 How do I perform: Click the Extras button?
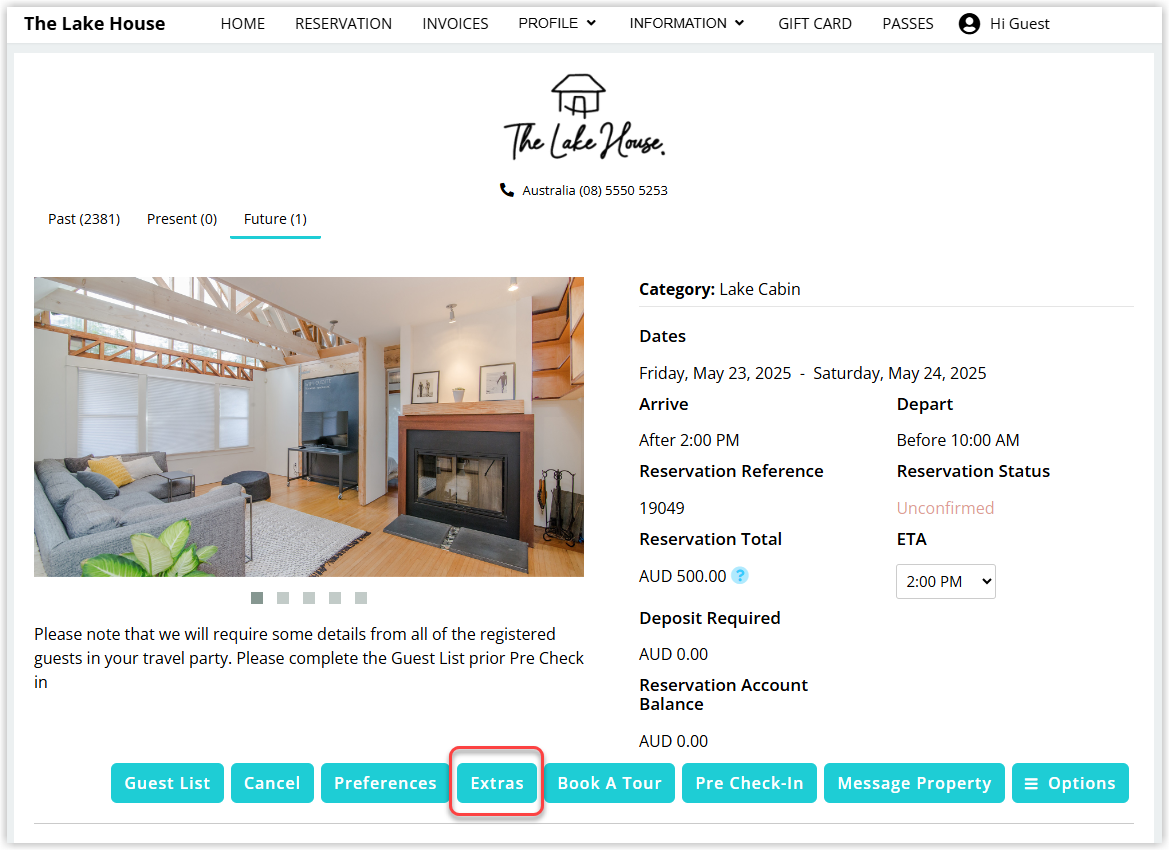[x=497, y=783]
